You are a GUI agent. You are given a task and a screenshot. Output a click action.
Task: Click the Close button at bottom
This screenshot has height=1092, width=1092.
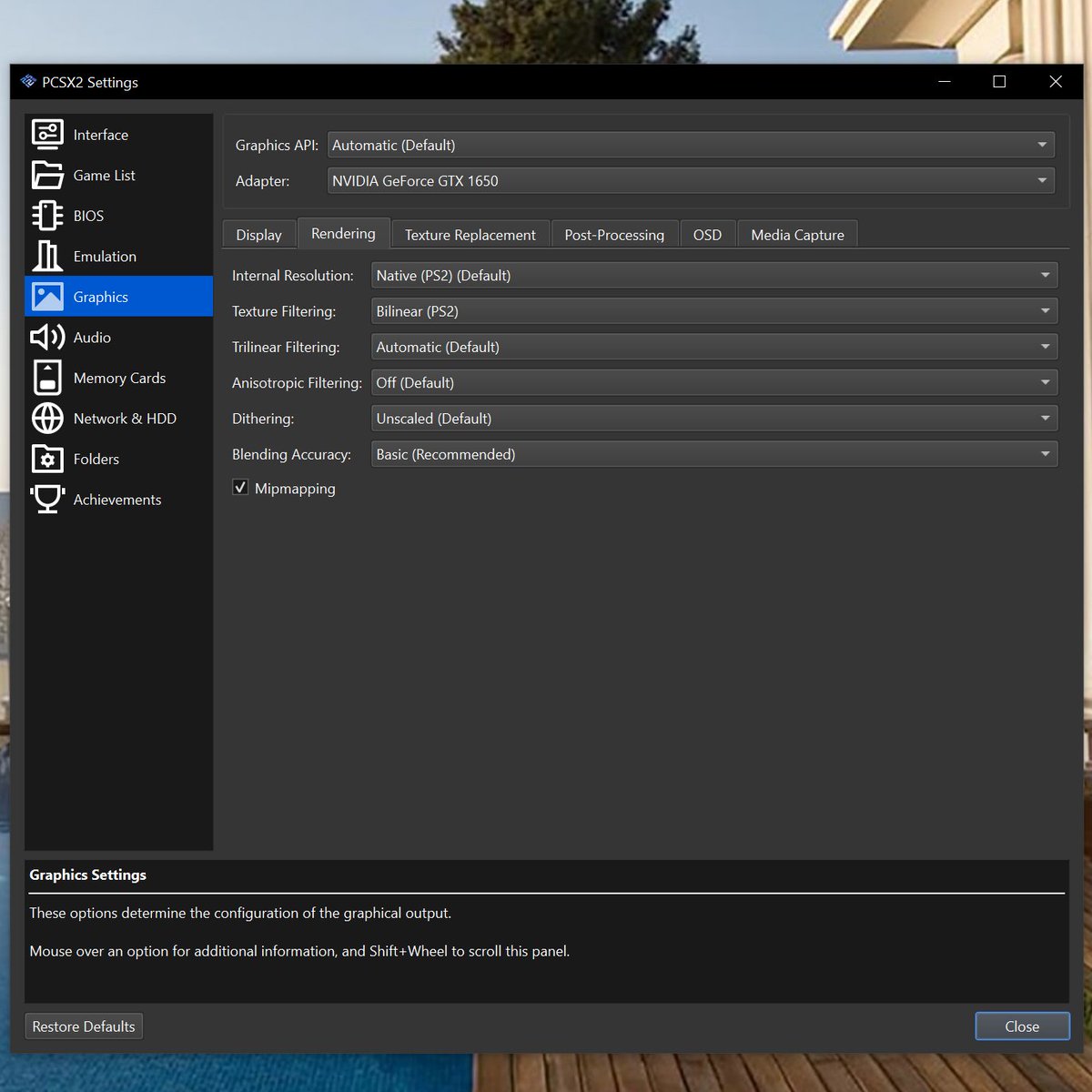point(1022,1026)
